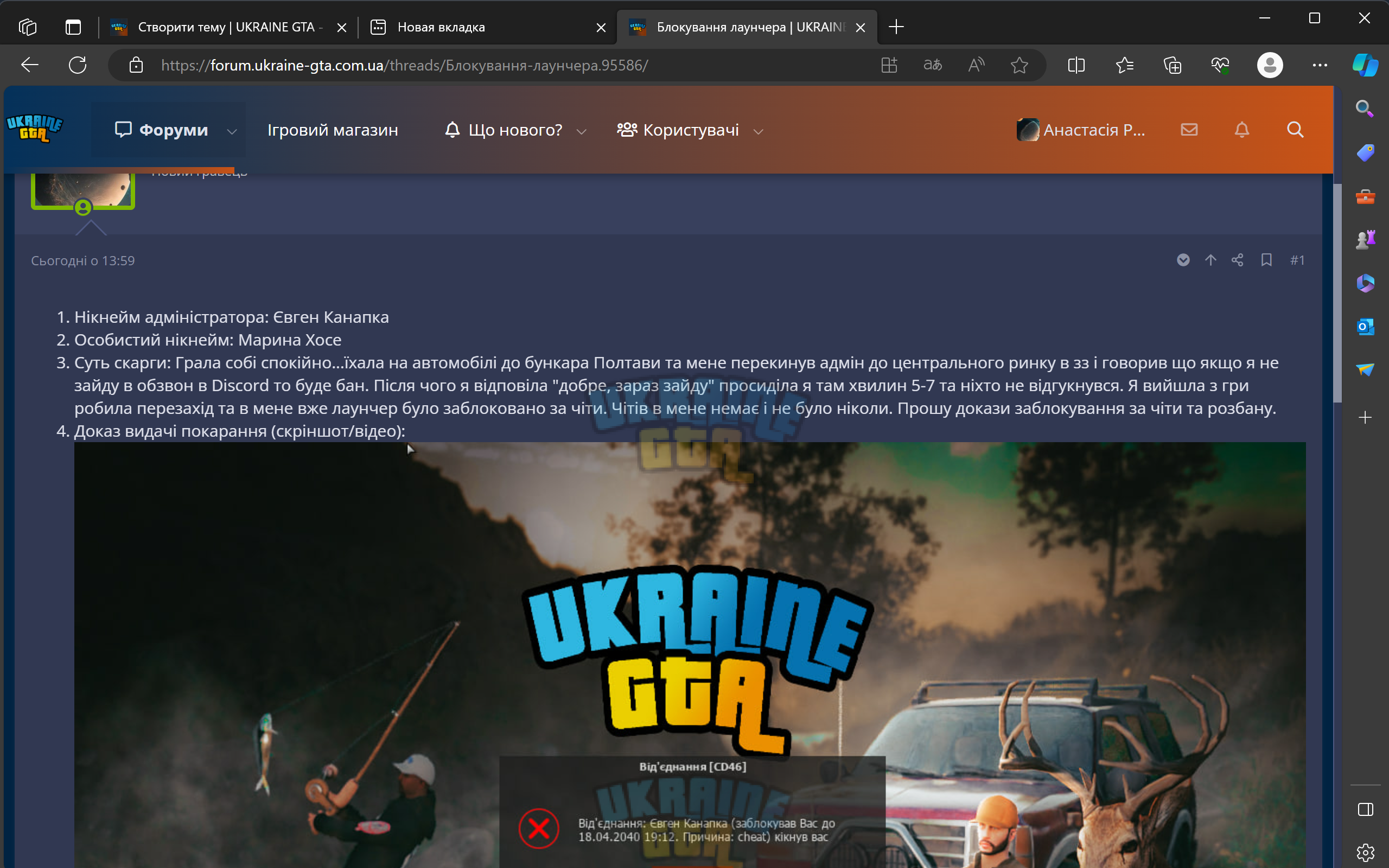Screen dimensions: 1389x868
Task: Click the page vertical scrollbar thumb
Action: (1337, 293)
